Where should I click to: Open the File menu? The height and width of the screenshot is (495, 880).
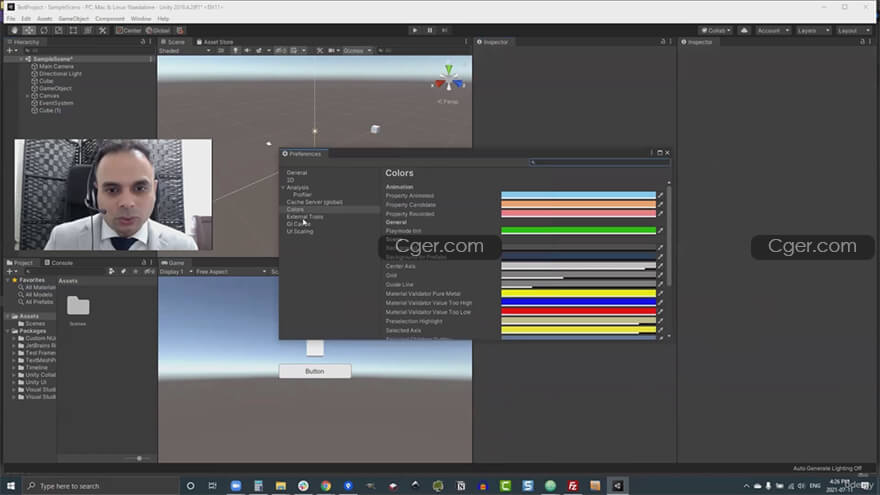pos(11,19)
